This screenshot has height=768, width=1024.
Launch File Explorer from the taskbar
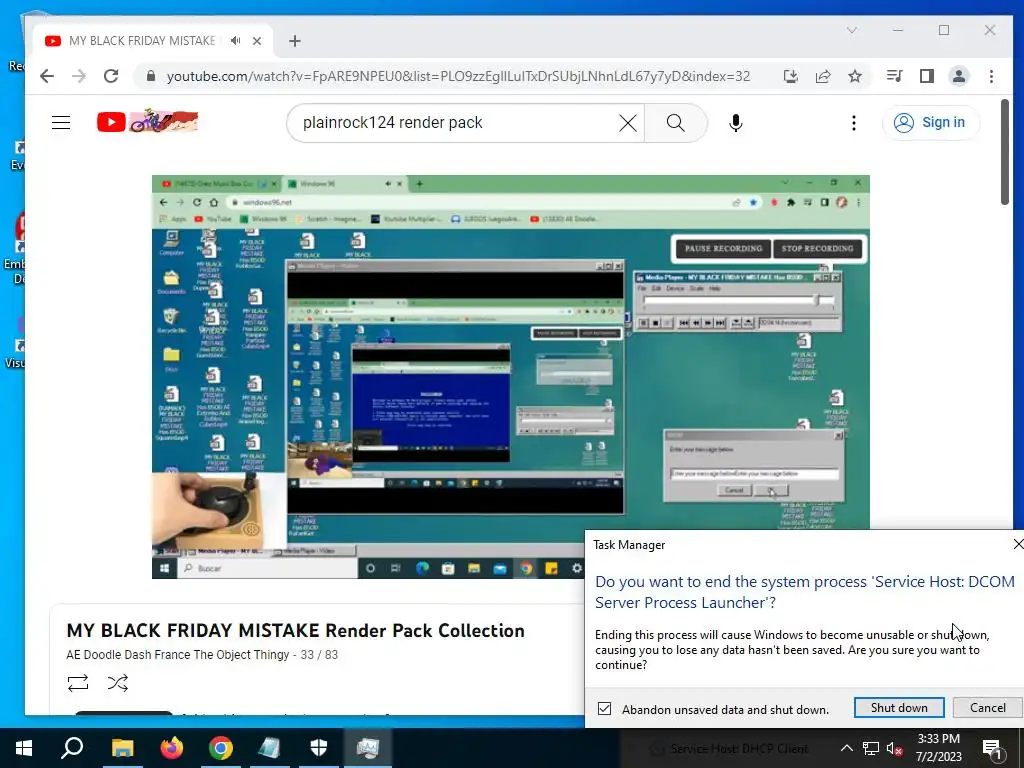122,748
